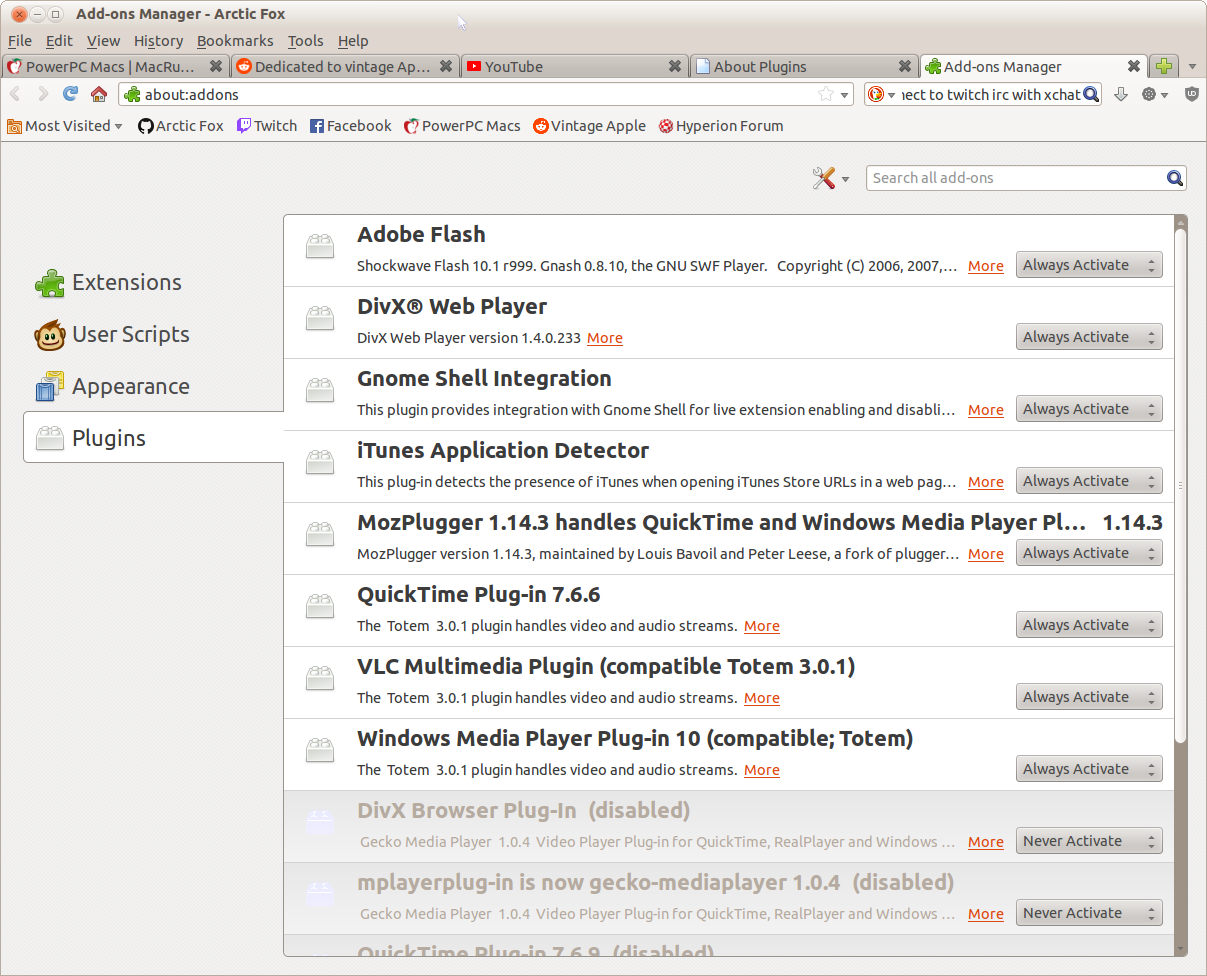This screenshot has height=976, width=1207.
Task: Click the VLC Multimedia Plugin icon
Action: (320, 678)
